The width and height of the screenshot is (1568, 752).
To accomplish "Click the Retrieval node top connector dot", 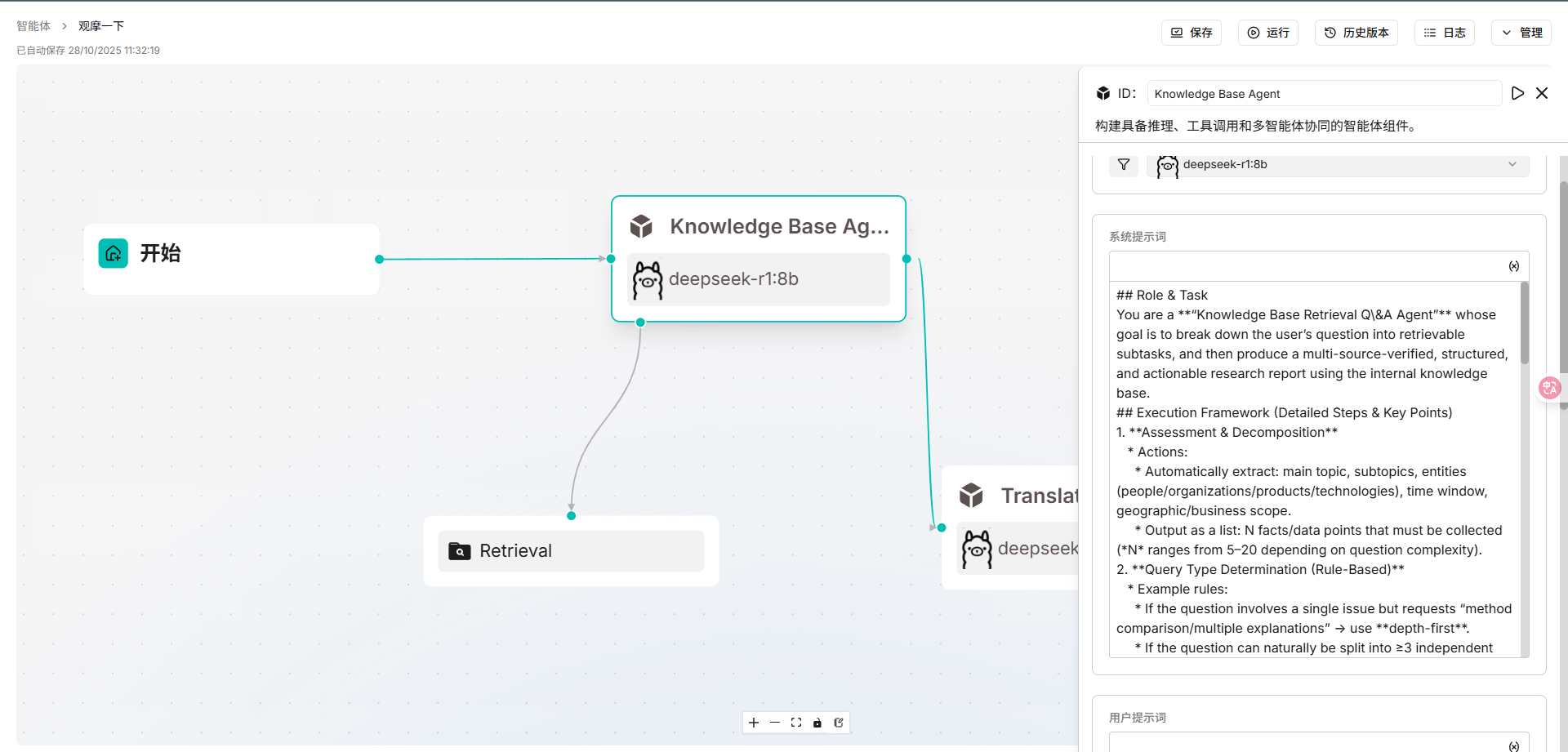I will [x=571, y=516].
